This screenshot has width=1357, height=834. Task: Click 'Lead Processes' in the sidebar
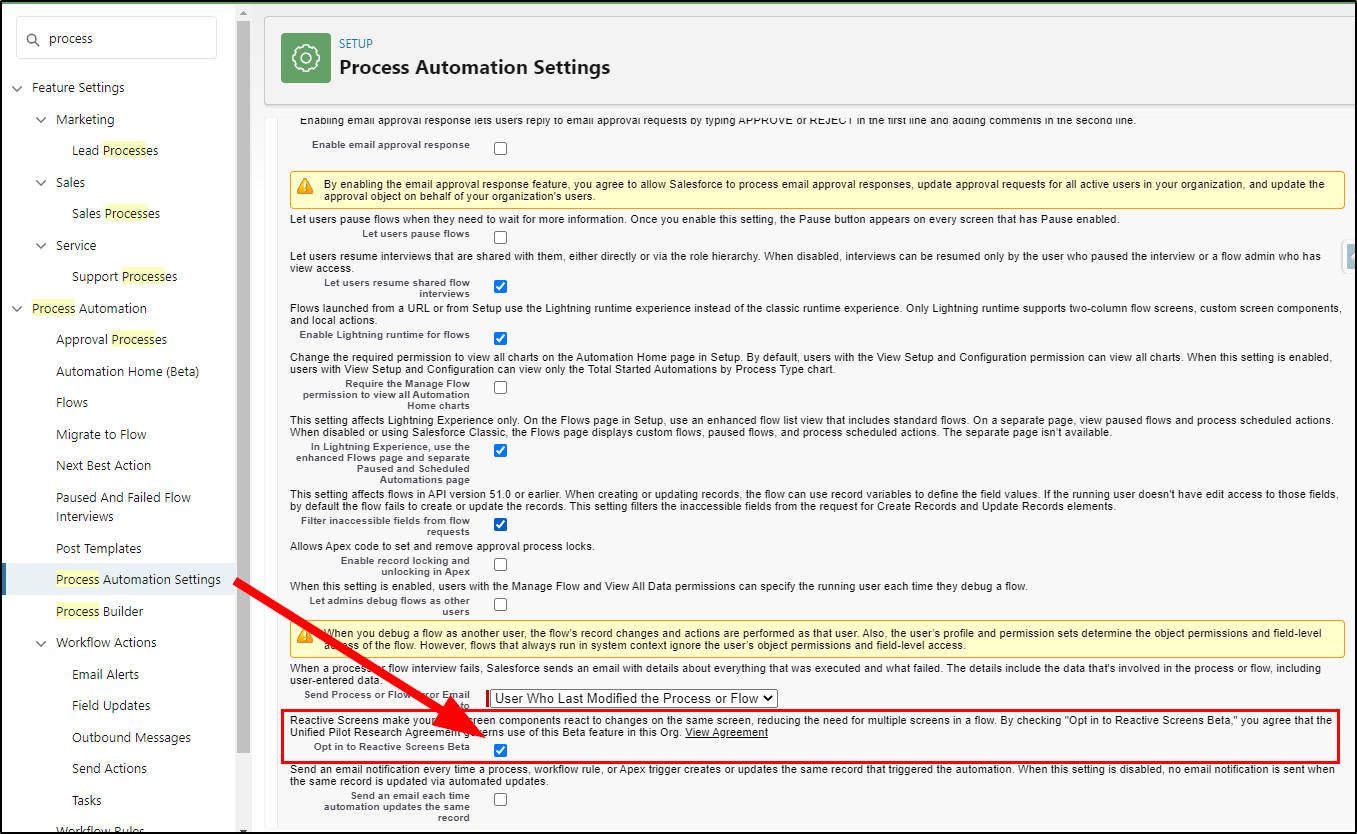point(115,150)
